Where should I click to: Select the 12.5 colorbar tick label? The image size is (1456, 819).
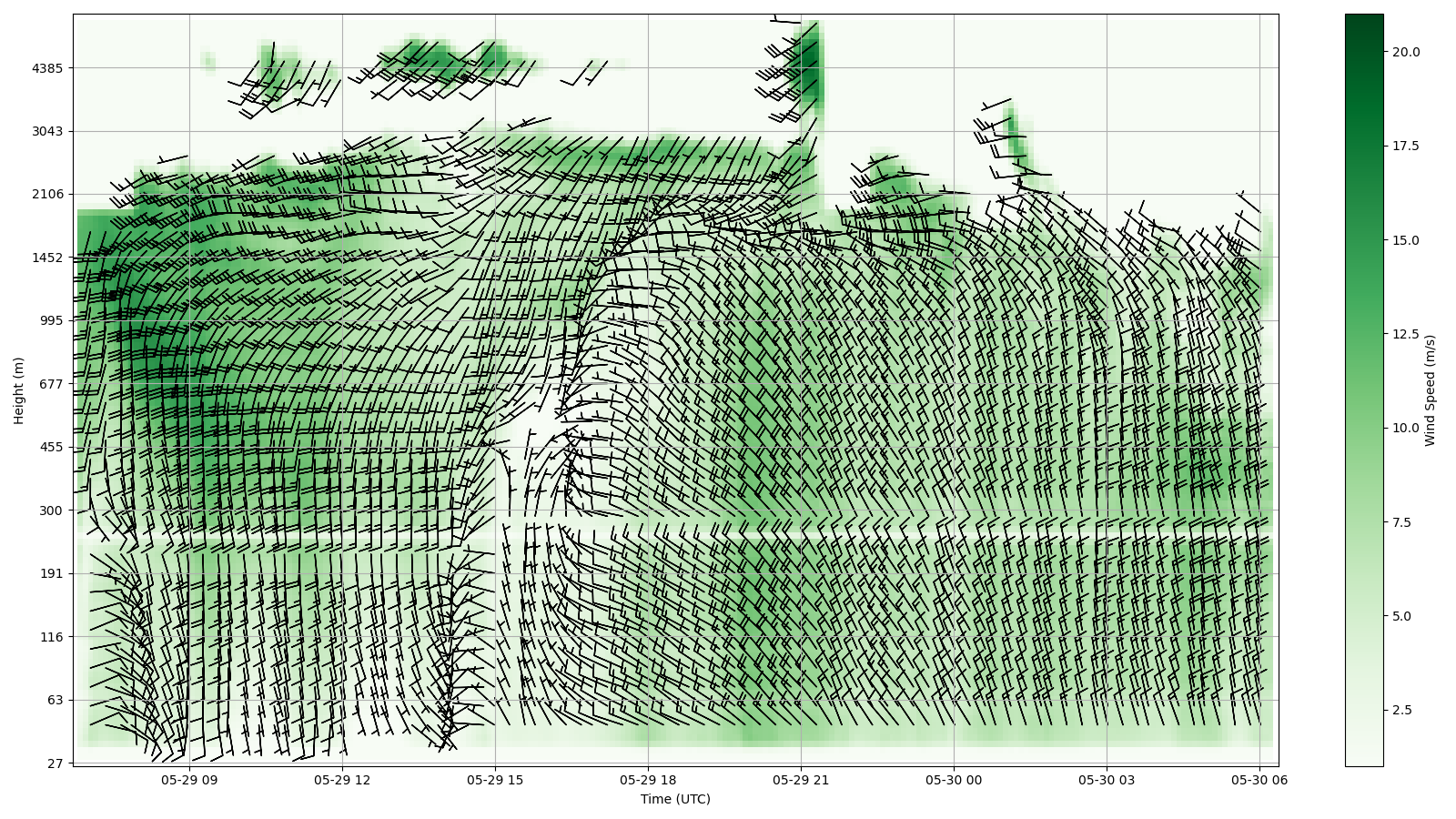point(1405,334)
